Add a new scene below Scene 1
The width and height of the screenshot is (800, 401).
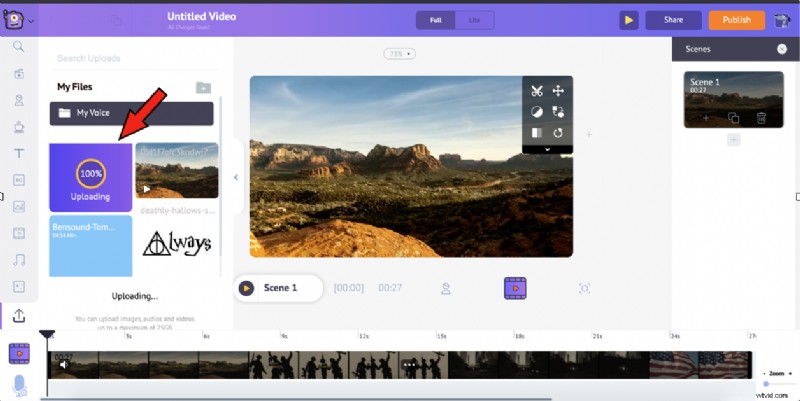click(x=733, y=140)
